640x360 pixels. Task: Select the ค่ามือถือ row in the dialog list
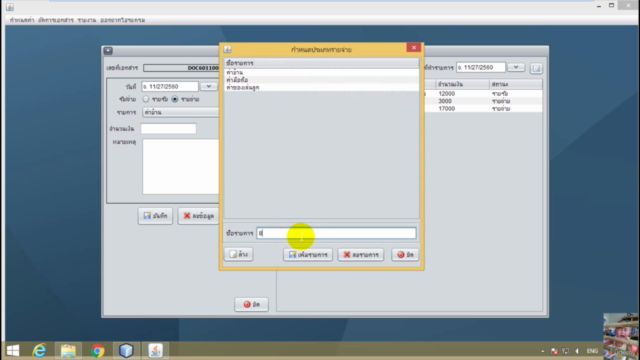point(321,80)
